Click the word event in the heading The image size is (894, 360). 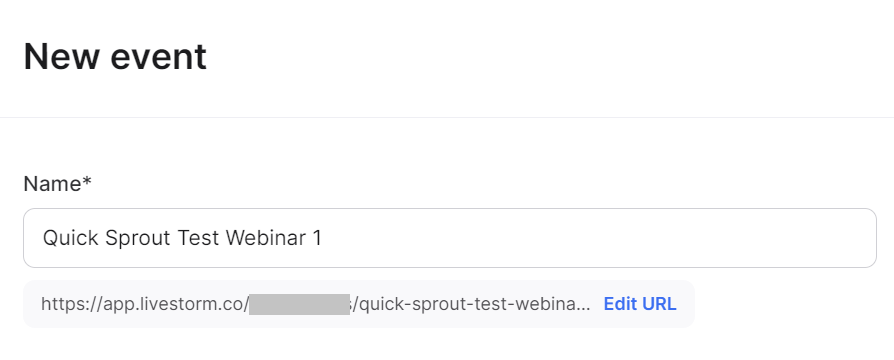coord(158,56)
